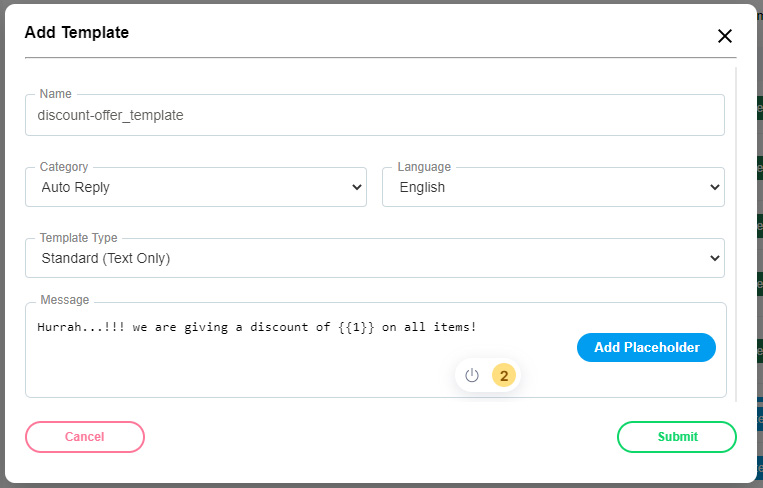This screenshot has height=488, width=763.
Task: Open the Language select showing English
Action: tap(553, 187)
